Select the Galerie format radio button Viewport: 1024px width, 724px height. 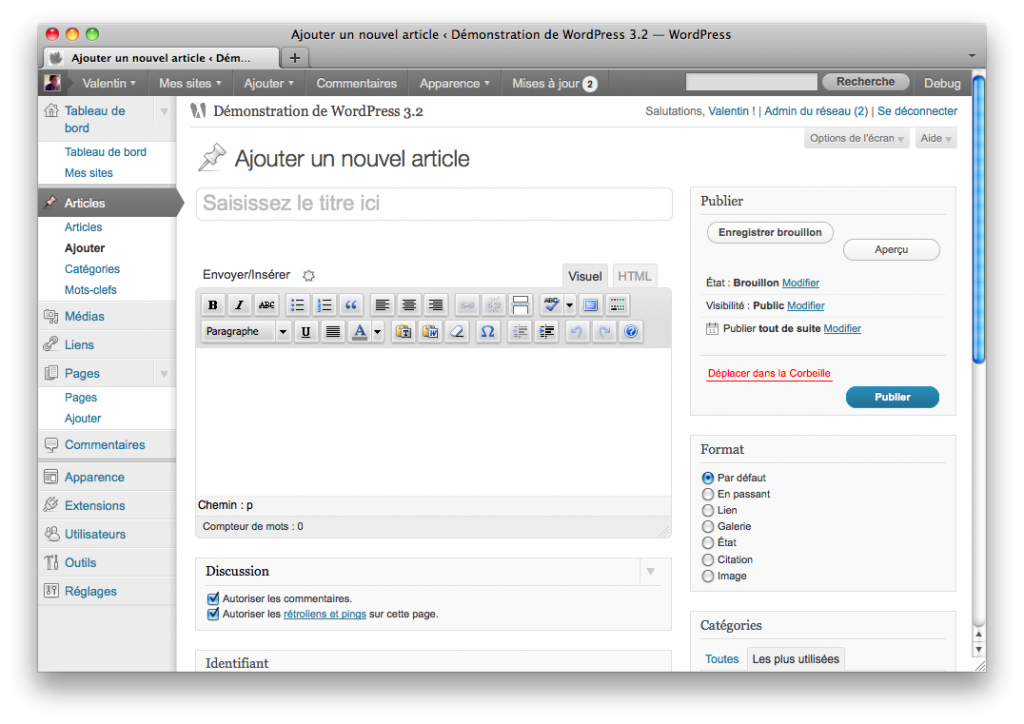click(x=708, y=527)
